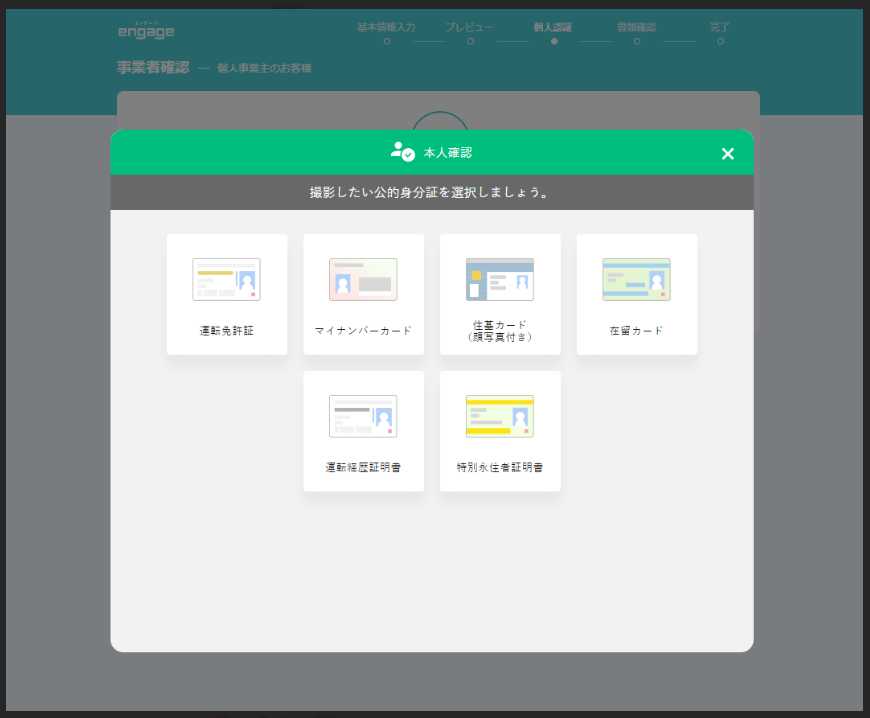Screen dimensions: 870x718
Task: Pick the 特別永住者証明書 illustration
Action: (x=500, y=416)
